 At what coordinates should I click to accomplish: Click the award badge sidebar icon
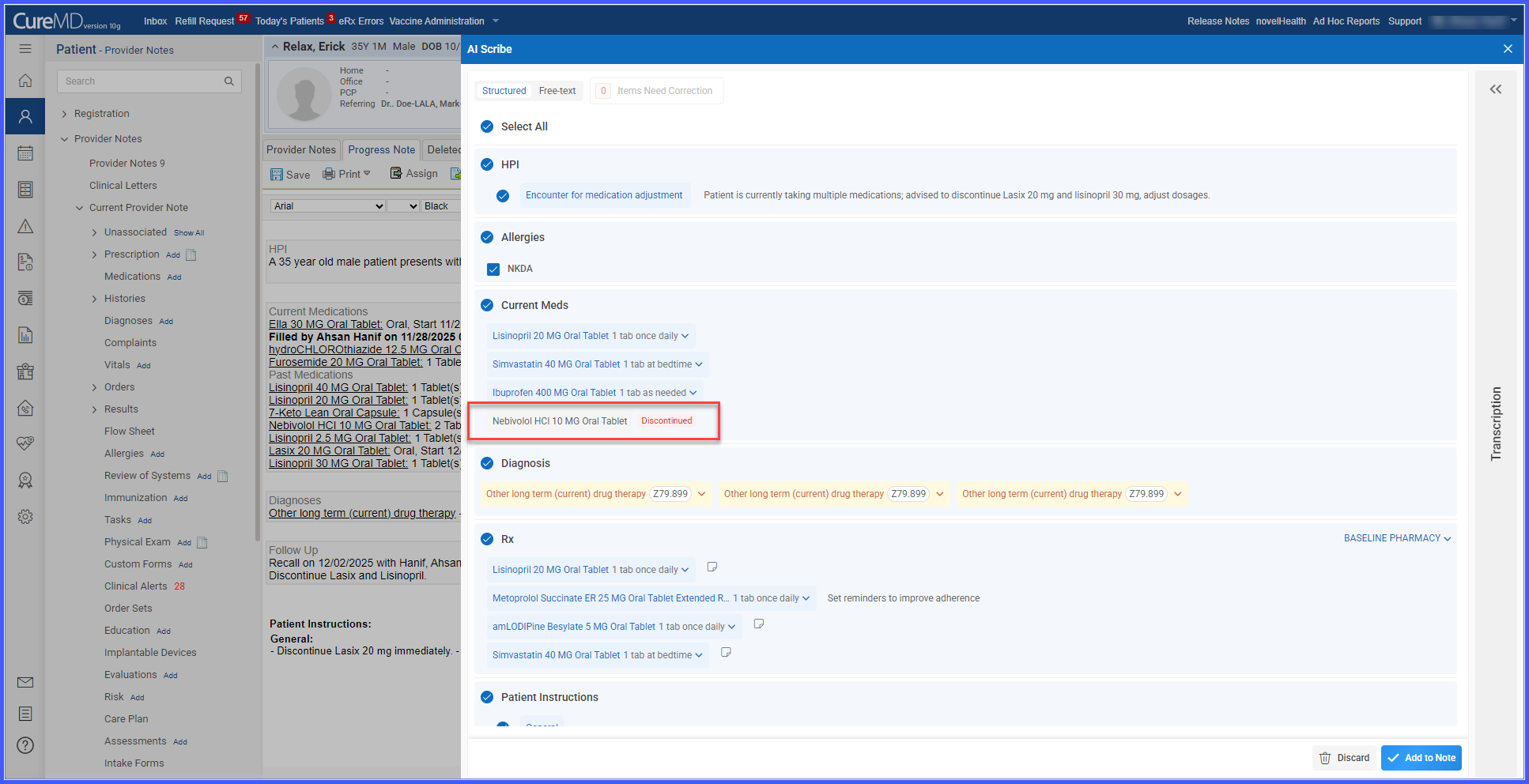pos(25,480)
